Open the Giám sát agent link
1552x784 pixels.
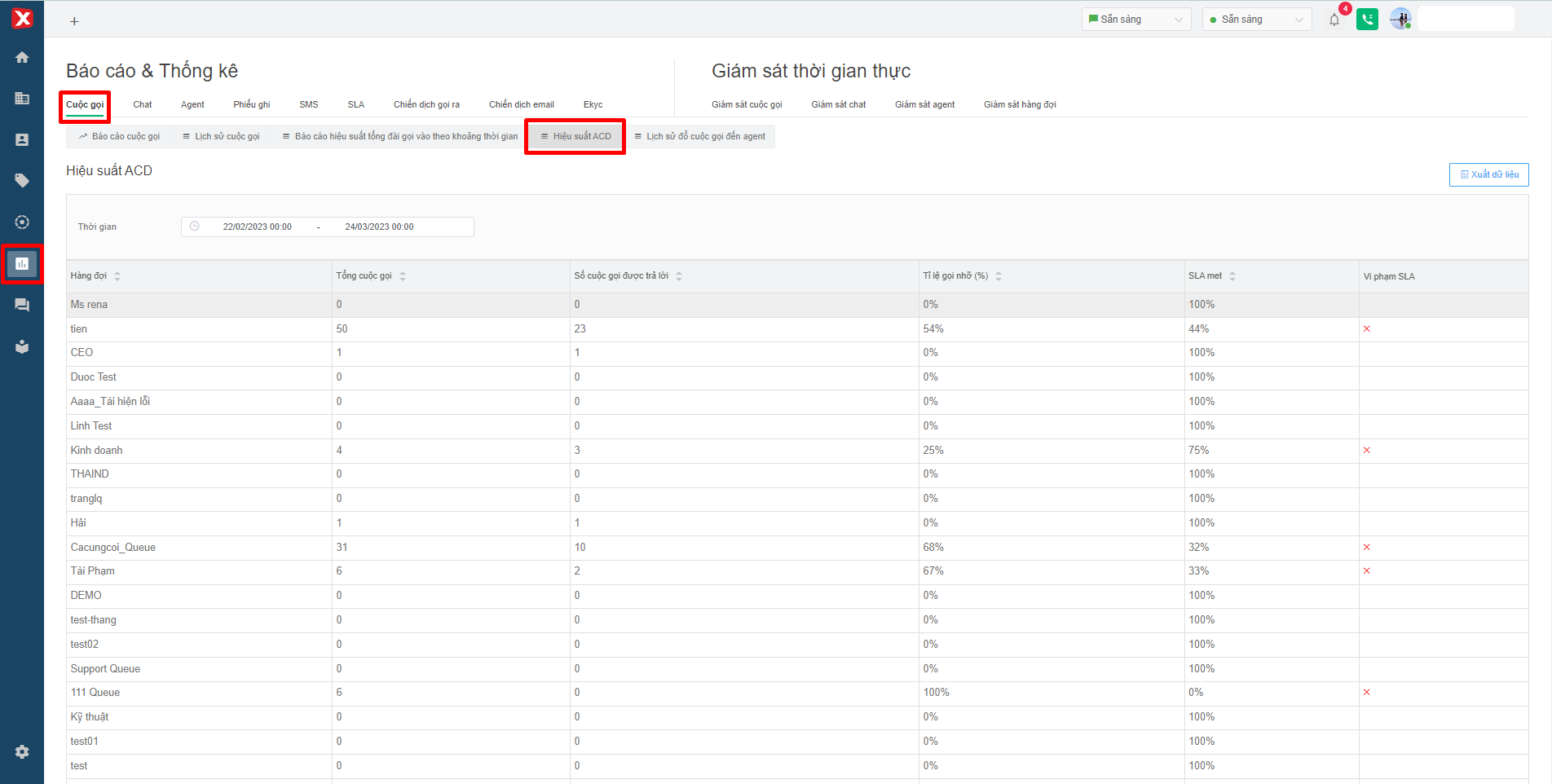924,104
